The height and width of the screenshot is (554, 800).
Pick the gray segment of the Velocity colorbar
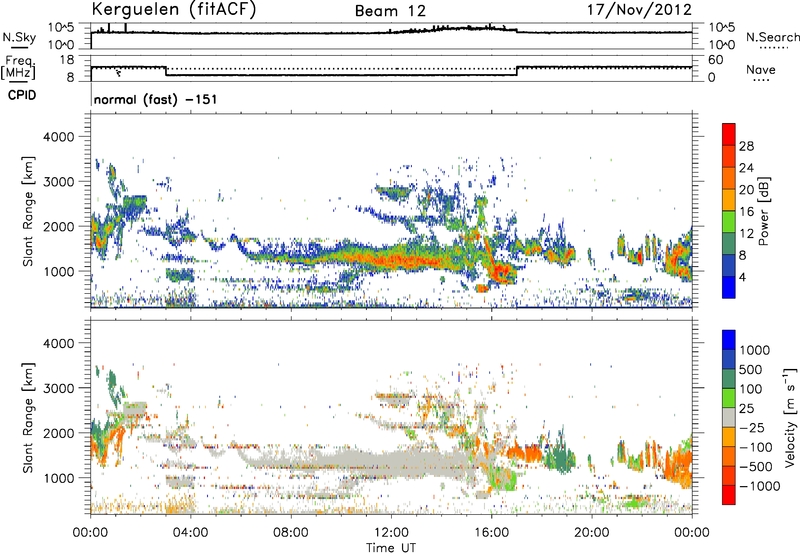(x=729, y=418)
